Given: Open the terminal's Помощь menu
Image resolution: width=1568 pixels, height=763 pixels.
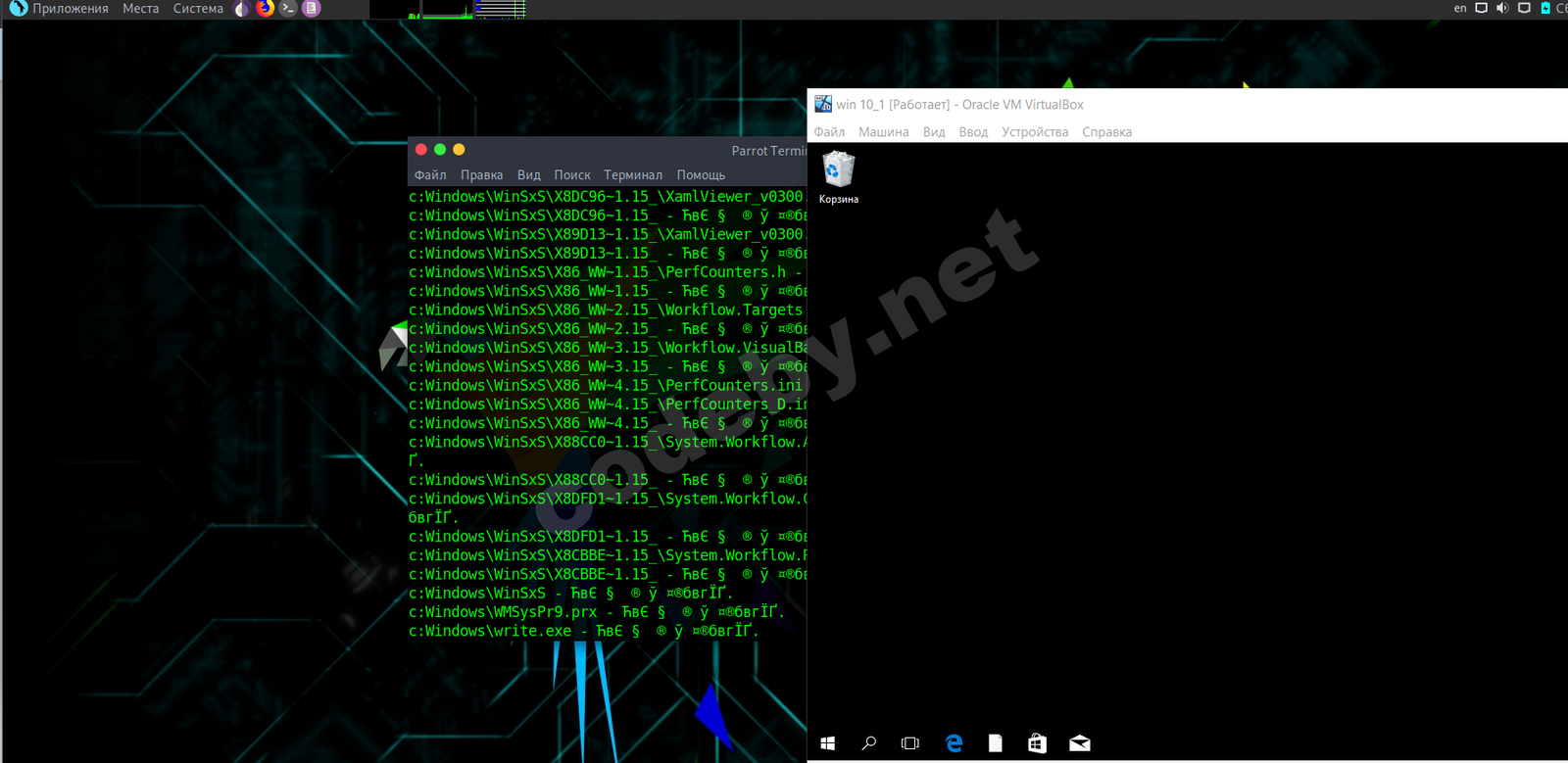Looking at the screenshot, I should coord(701,175).
